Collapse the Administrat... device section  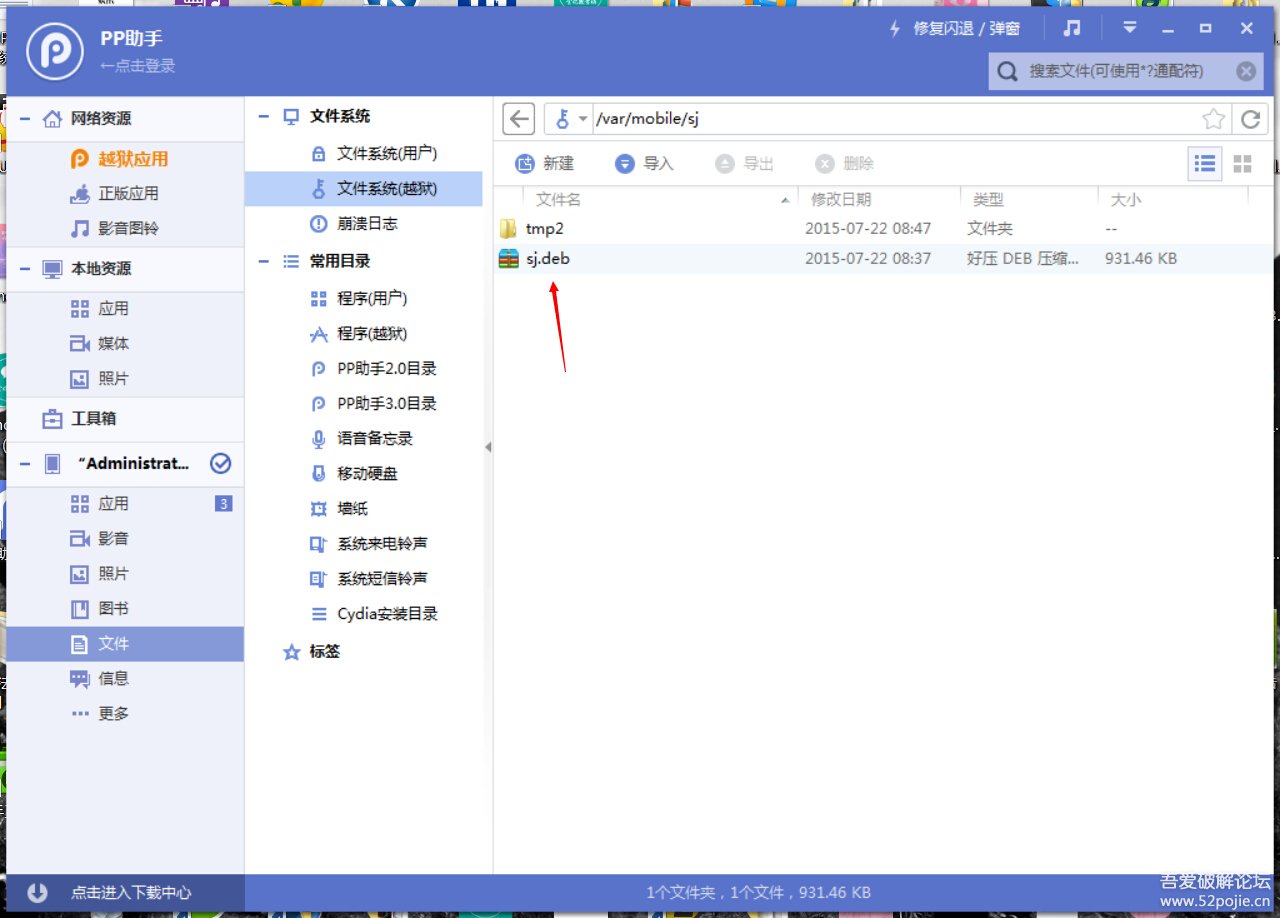click(x=24, y=464)
